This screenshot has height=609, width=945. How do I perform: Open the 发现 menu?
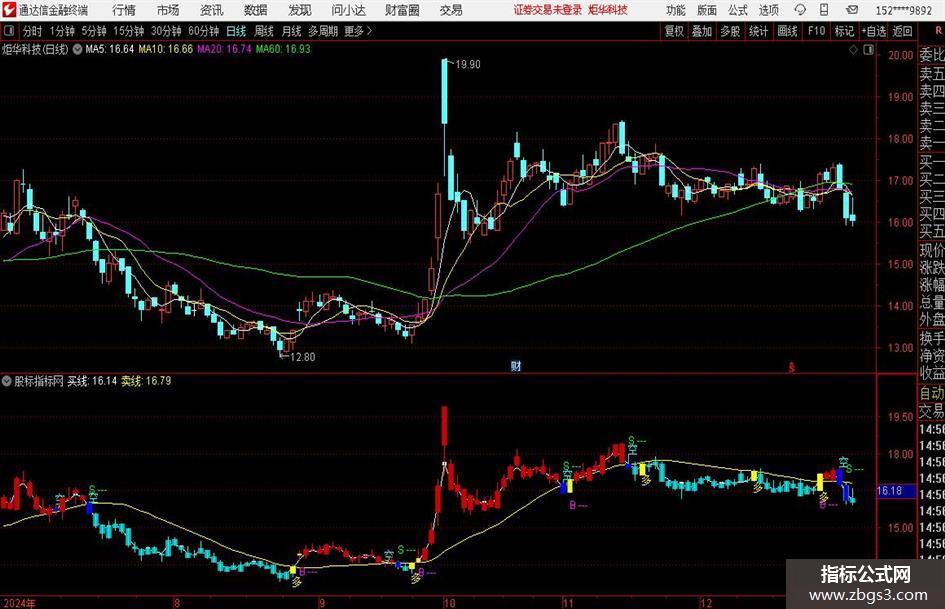(x=300, y=10)
